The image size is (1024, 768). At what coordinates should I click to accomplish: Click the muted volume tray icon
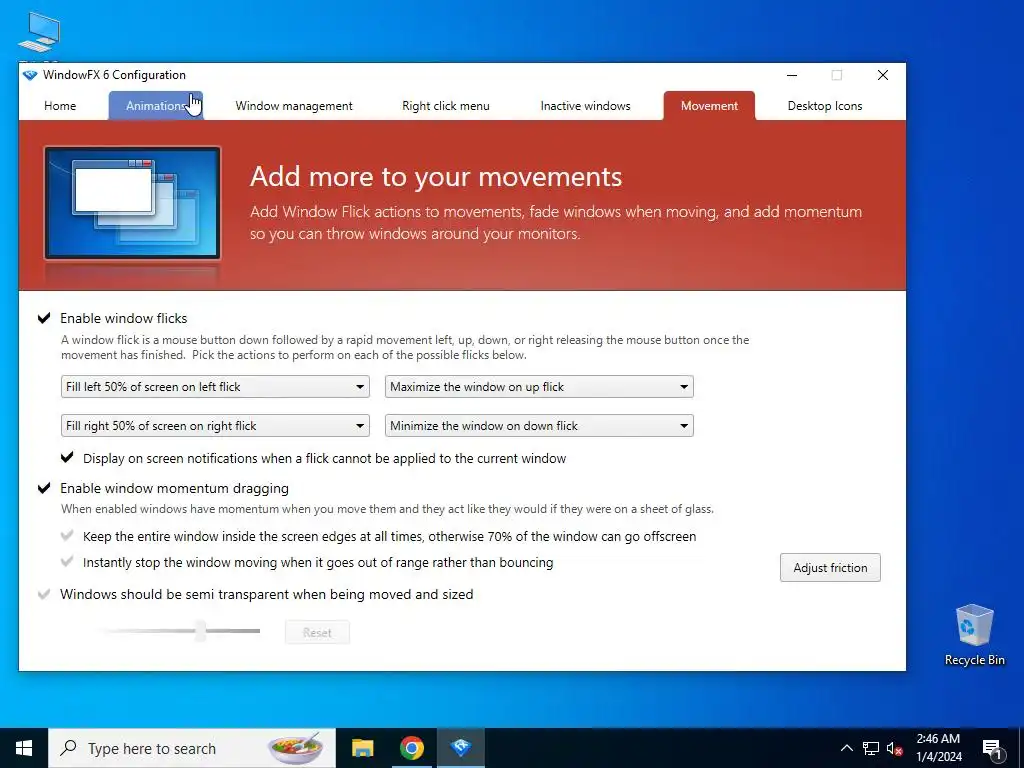pyautogui.click(x=894, y=748)
